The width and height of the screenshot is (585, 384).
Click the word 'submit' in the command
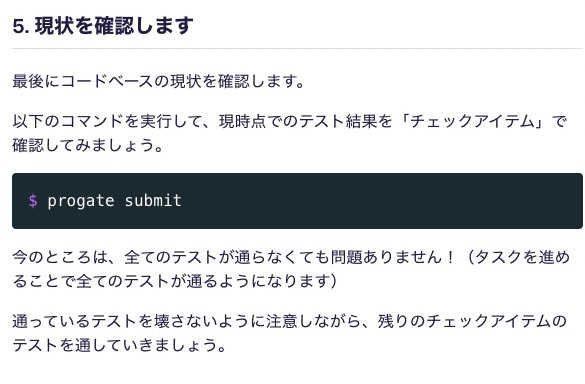153,201
